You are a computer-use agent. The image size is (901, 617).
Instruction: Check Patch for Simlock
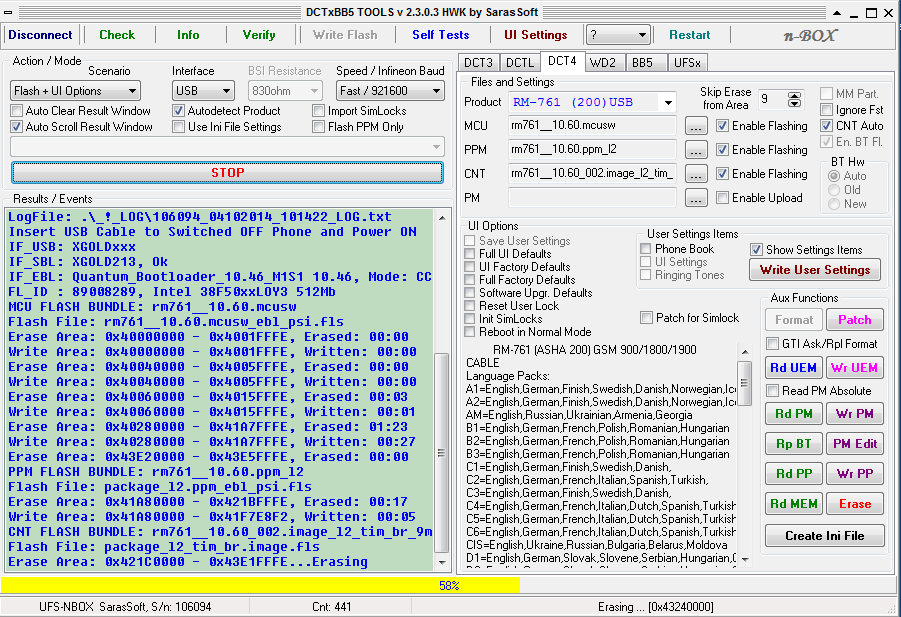pos(646,318)
